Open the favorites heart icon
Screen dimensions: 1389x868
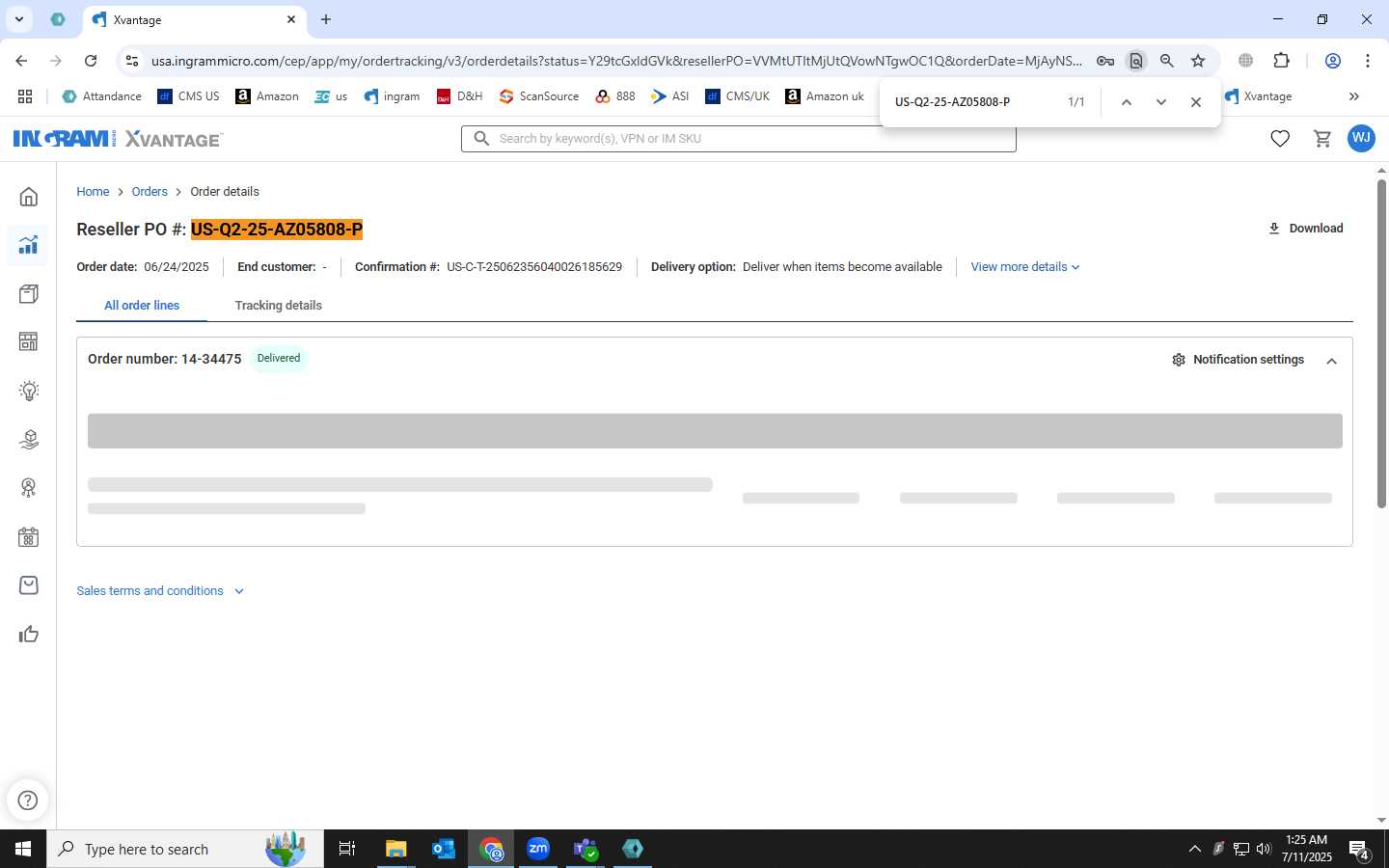pyautogui.click(x=1280, y=139)
